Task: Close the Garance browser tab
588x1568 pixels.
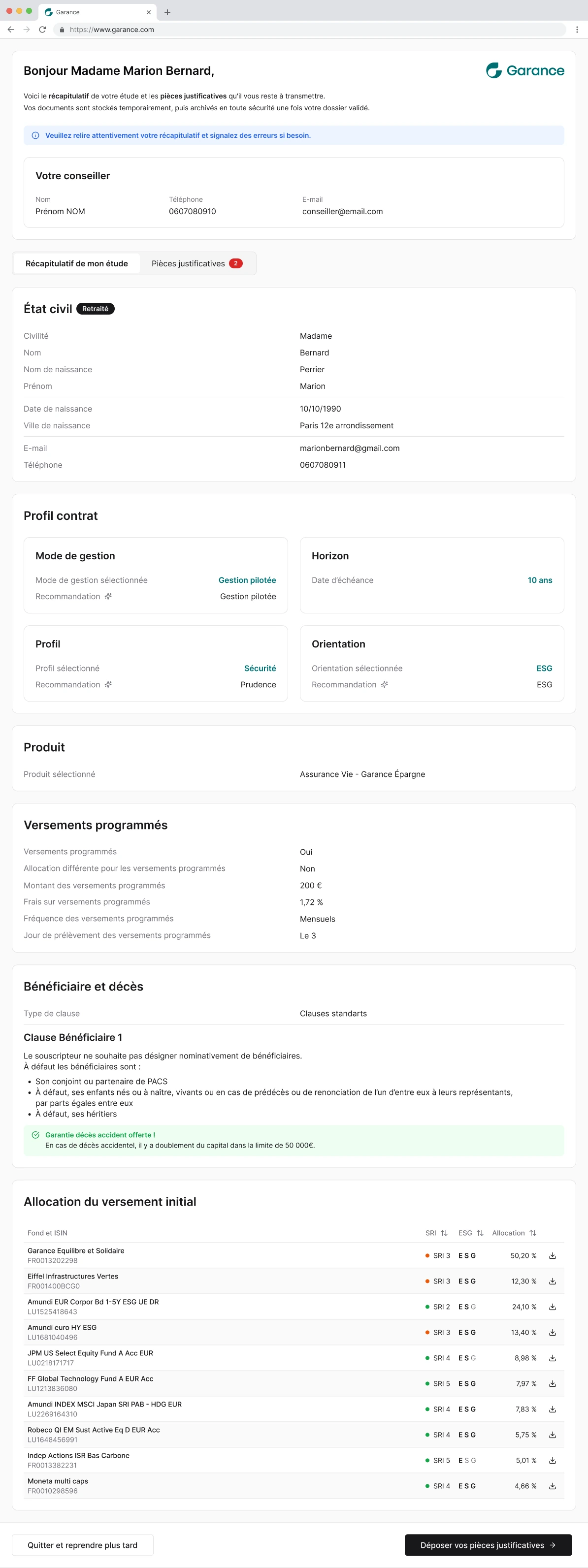Action: (x=149, y=12)
